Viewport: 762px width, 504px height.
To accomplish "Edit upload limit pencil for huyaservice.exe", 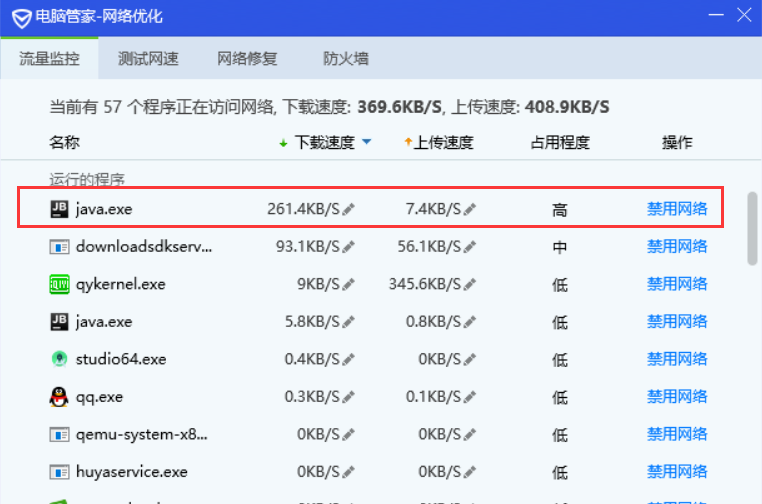I will (469, 472).
